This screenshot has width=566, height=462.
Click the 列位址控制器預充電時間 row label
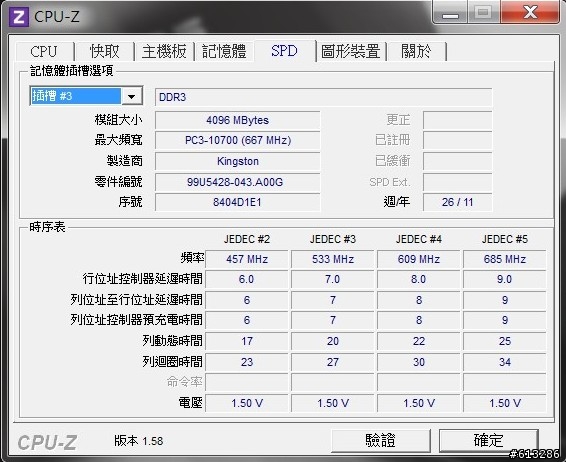point(136,319)
